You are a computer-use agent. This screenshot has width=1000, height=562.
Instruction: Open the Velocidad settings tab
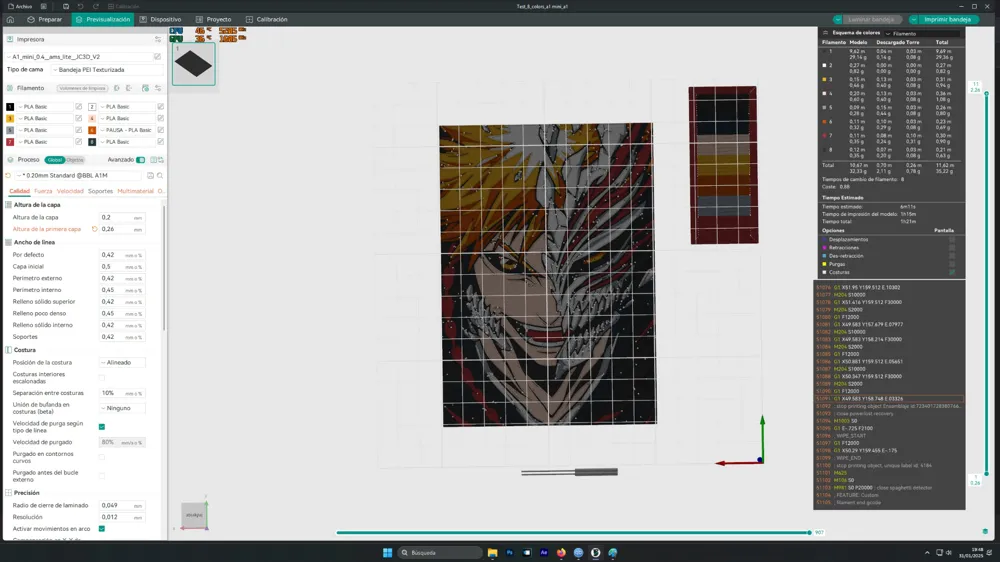pos(70,191)
